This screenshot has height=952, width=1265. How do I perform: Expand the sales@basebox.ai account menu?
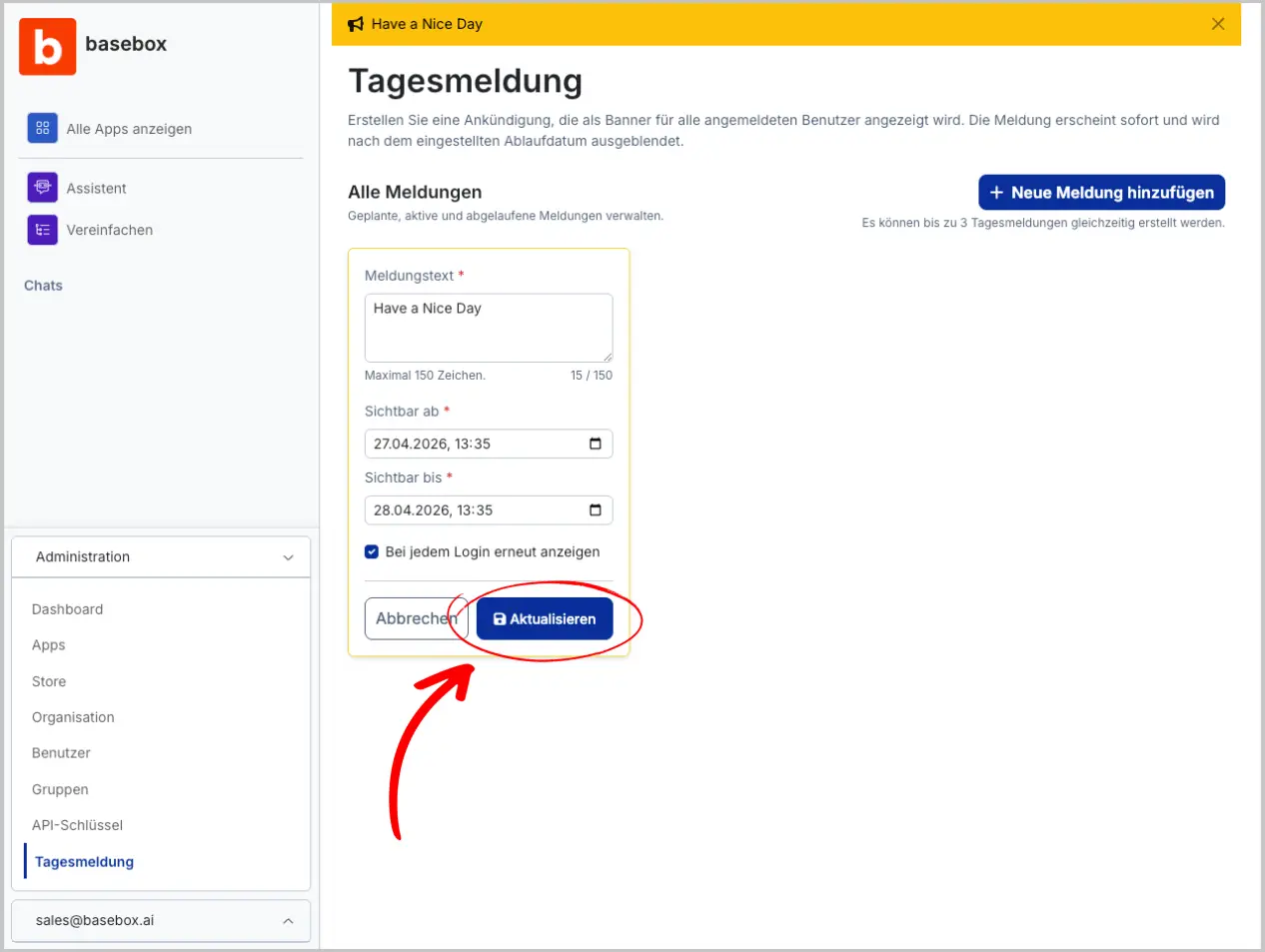[x=288, y=921]
